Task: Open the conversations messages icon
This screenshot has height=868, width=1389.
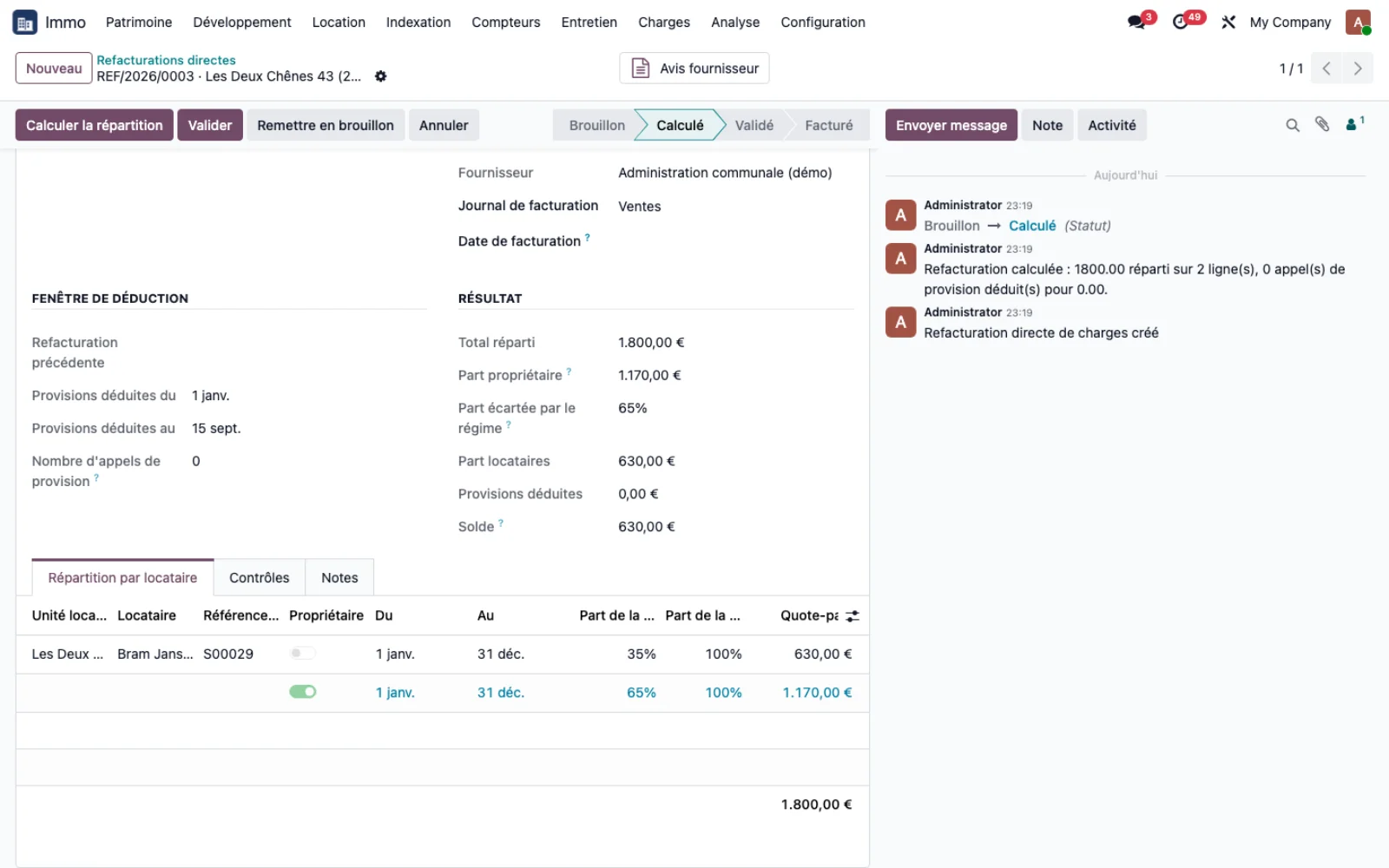Action: [1136, 23]
